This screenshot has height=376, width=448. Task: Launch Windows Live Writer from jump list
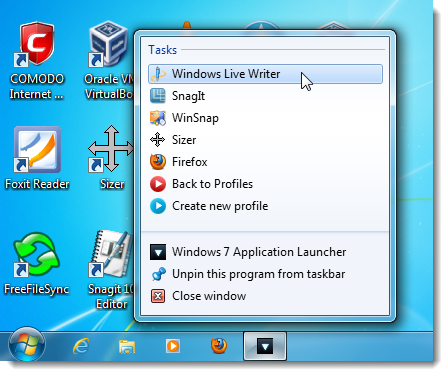(265, 74)
